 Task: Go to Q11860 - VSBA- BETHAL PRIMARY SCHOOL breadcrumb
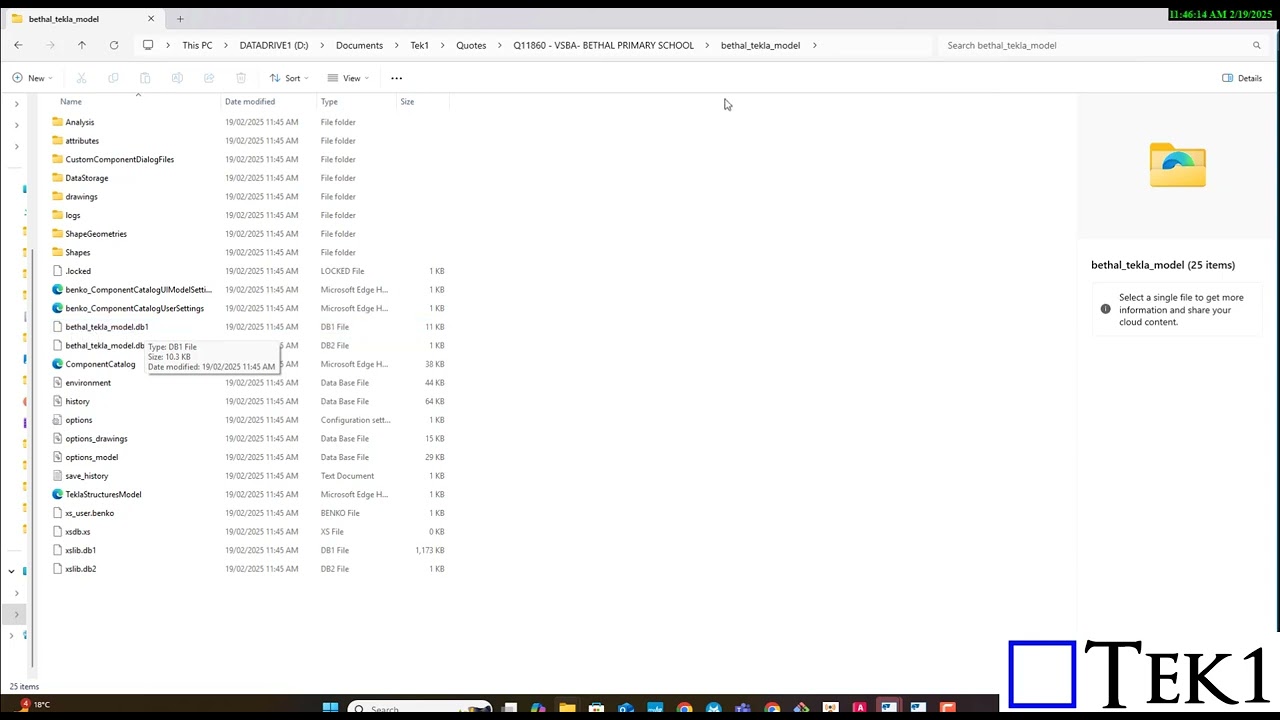click(603, 45)
